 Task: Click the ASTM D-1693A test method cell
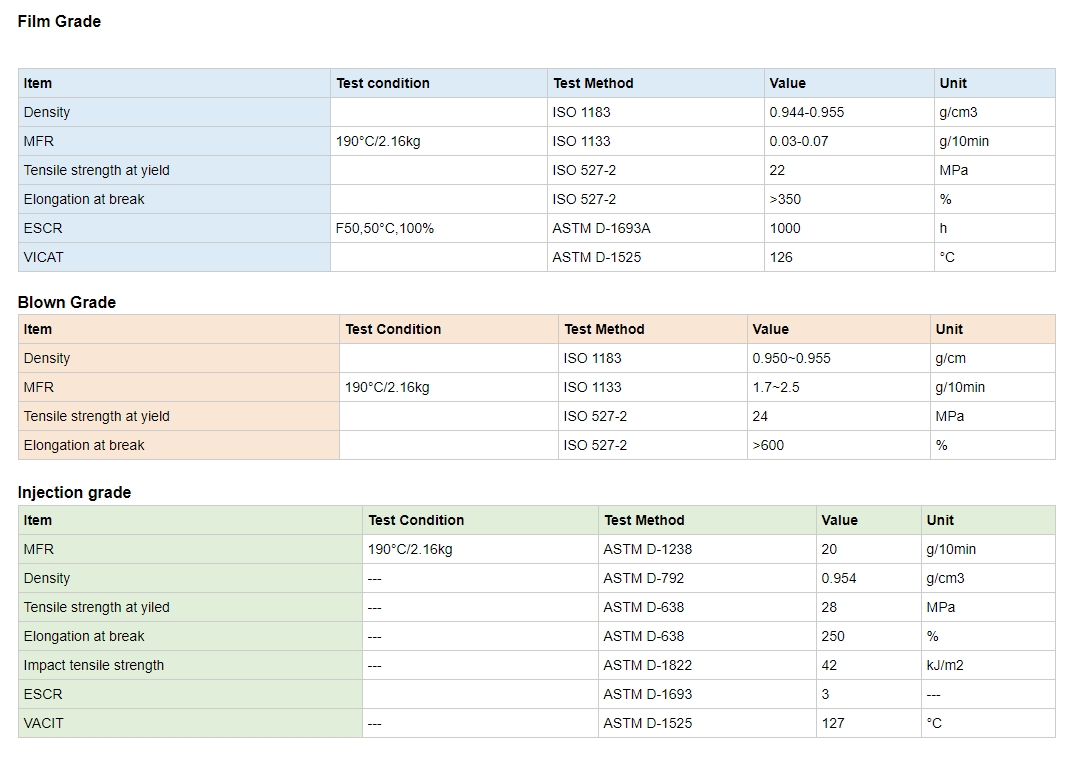[x=601, y=228]
